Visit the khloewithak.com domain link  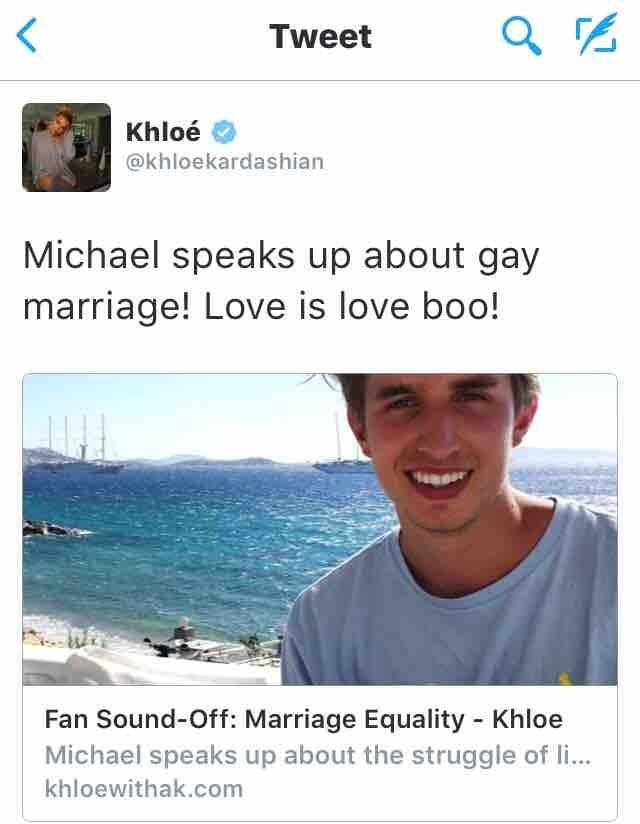tap(144, 789)
